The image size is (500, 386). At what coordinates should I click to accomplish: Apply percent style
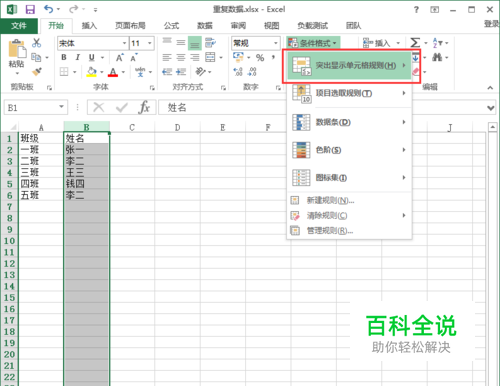click(x=260, y=58)
